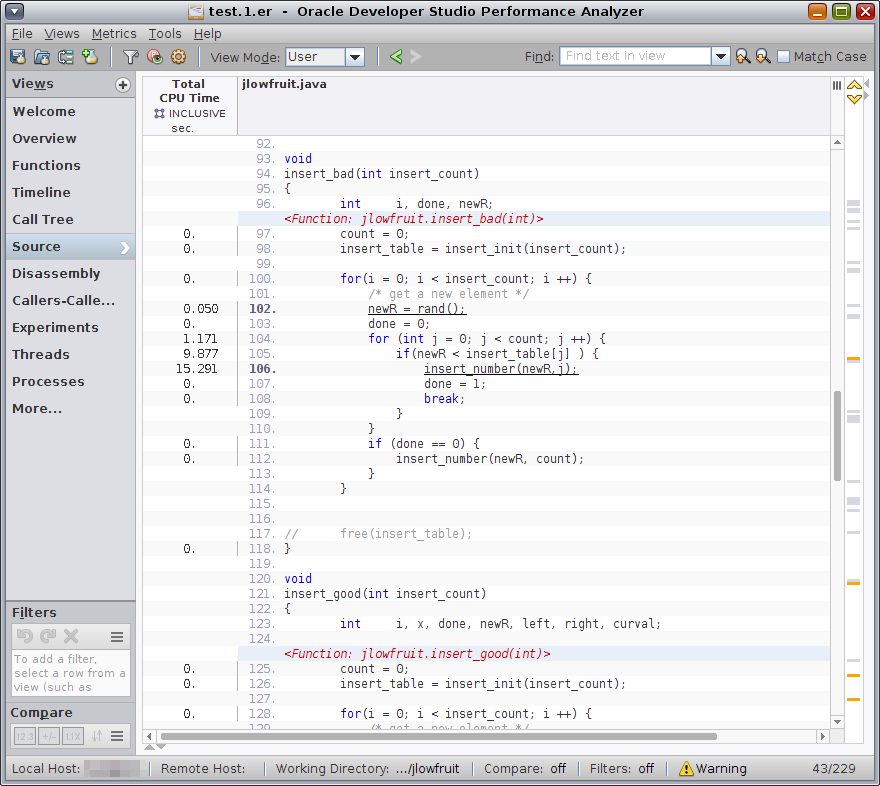Click the green back navigation arrow

(396, 57)
